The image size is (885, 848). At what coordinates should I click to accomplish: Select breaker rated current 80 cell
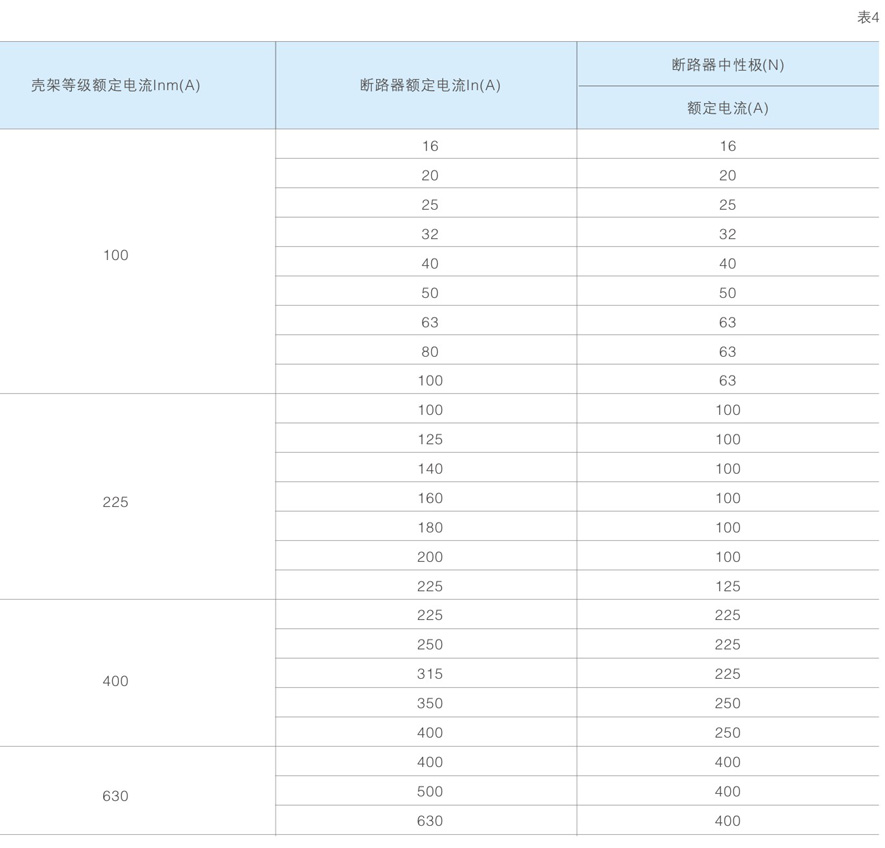click(x=430, y=352)
